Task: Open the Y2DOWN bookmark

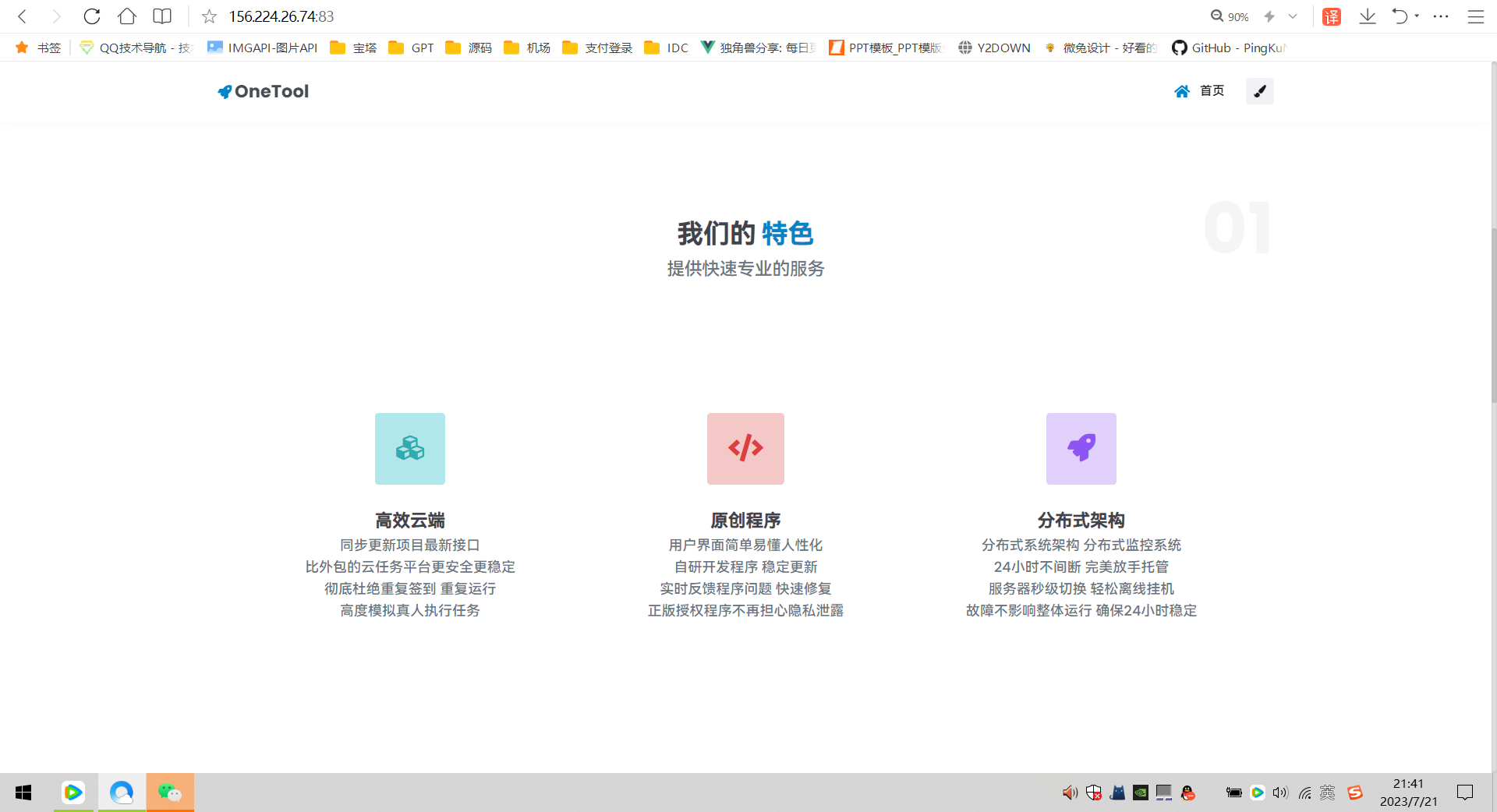Action: point(994,48)
